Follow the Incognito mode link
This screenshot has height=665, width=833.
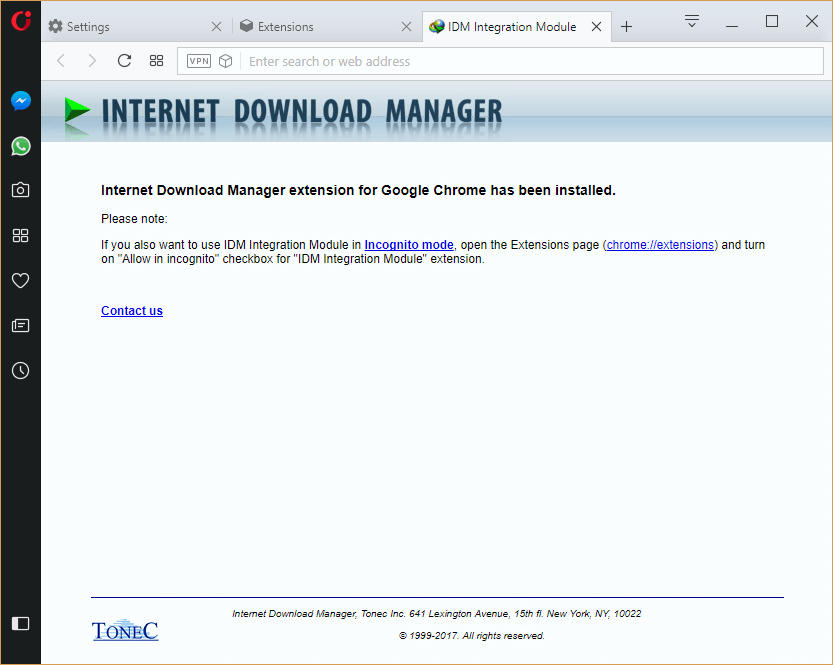pos(409,245)
